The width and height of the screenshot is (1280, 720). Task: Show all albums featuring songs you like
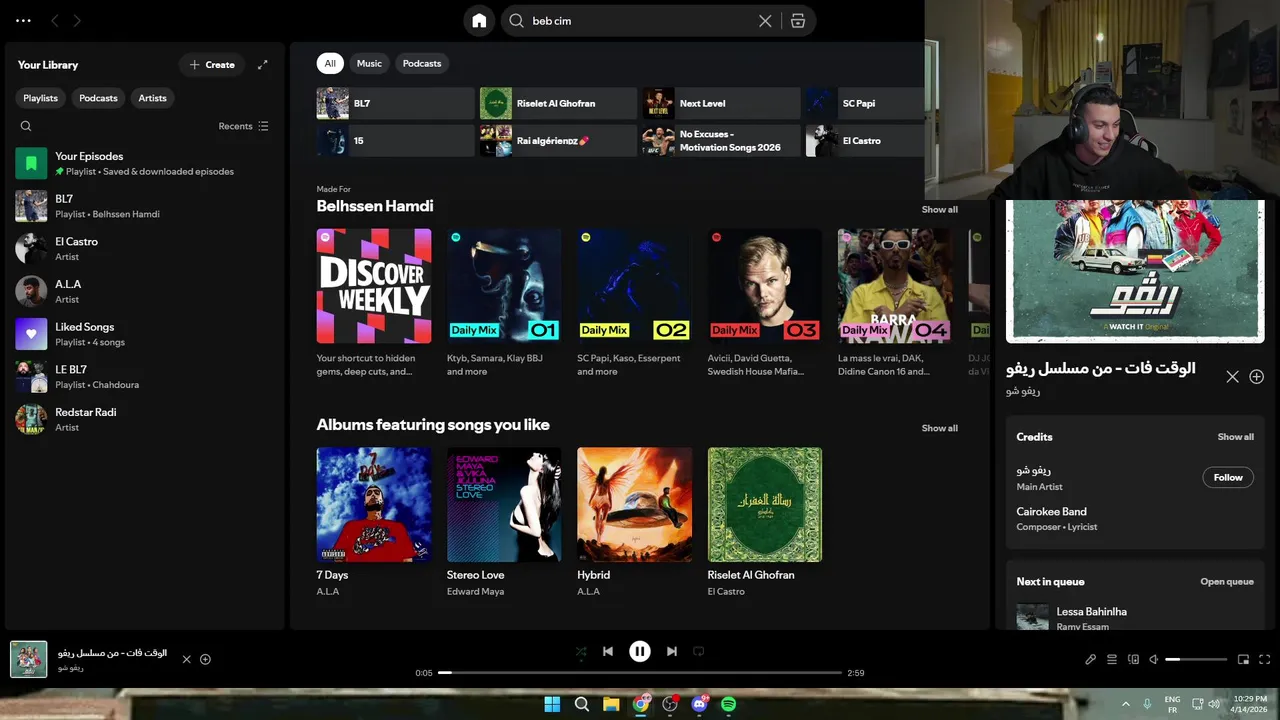(x=939, y=428)
